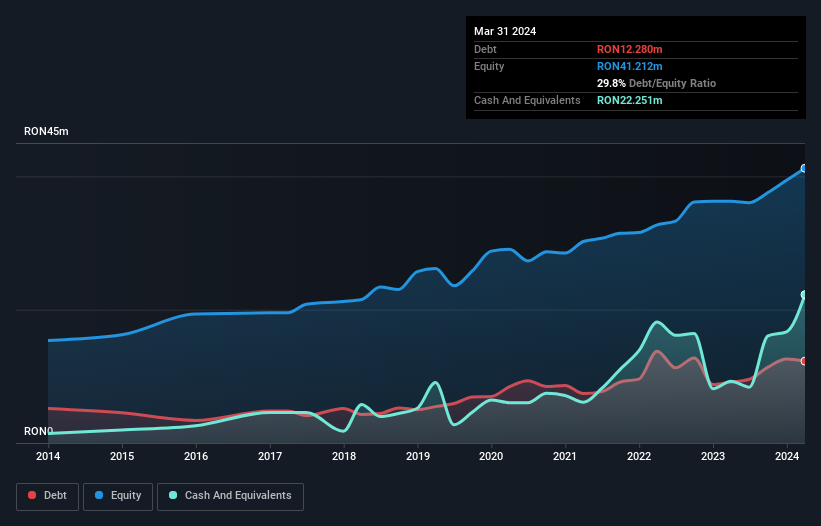
Task: Select the Cash endpoint marker on chart
Action: [804, 295]
